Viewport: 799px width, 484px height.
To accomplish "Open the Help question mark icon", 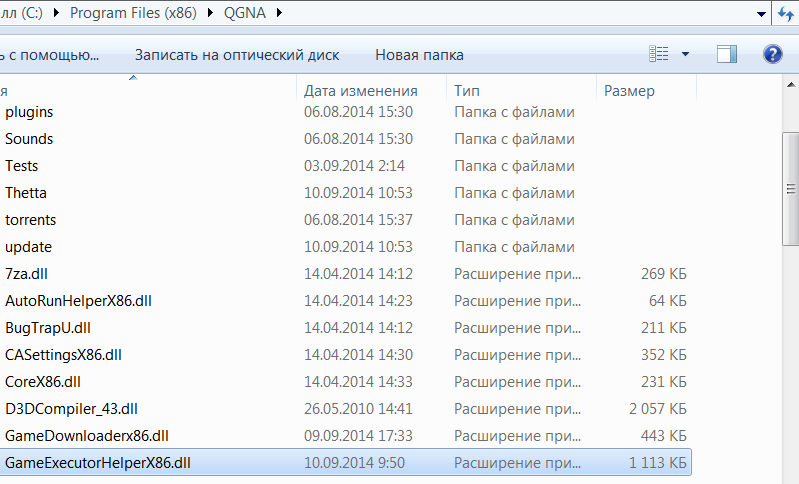I will pos(773,54).
